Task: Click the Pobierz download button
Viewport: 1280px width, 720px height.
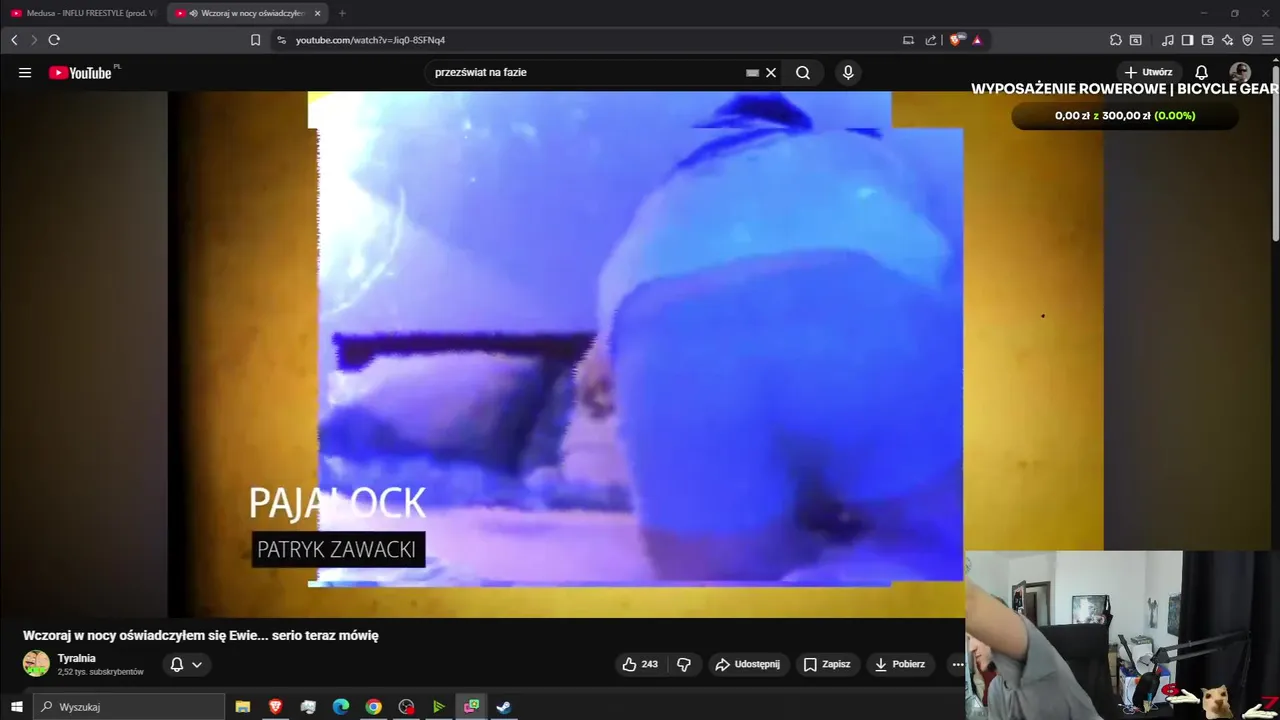Action: pos(899,664)
